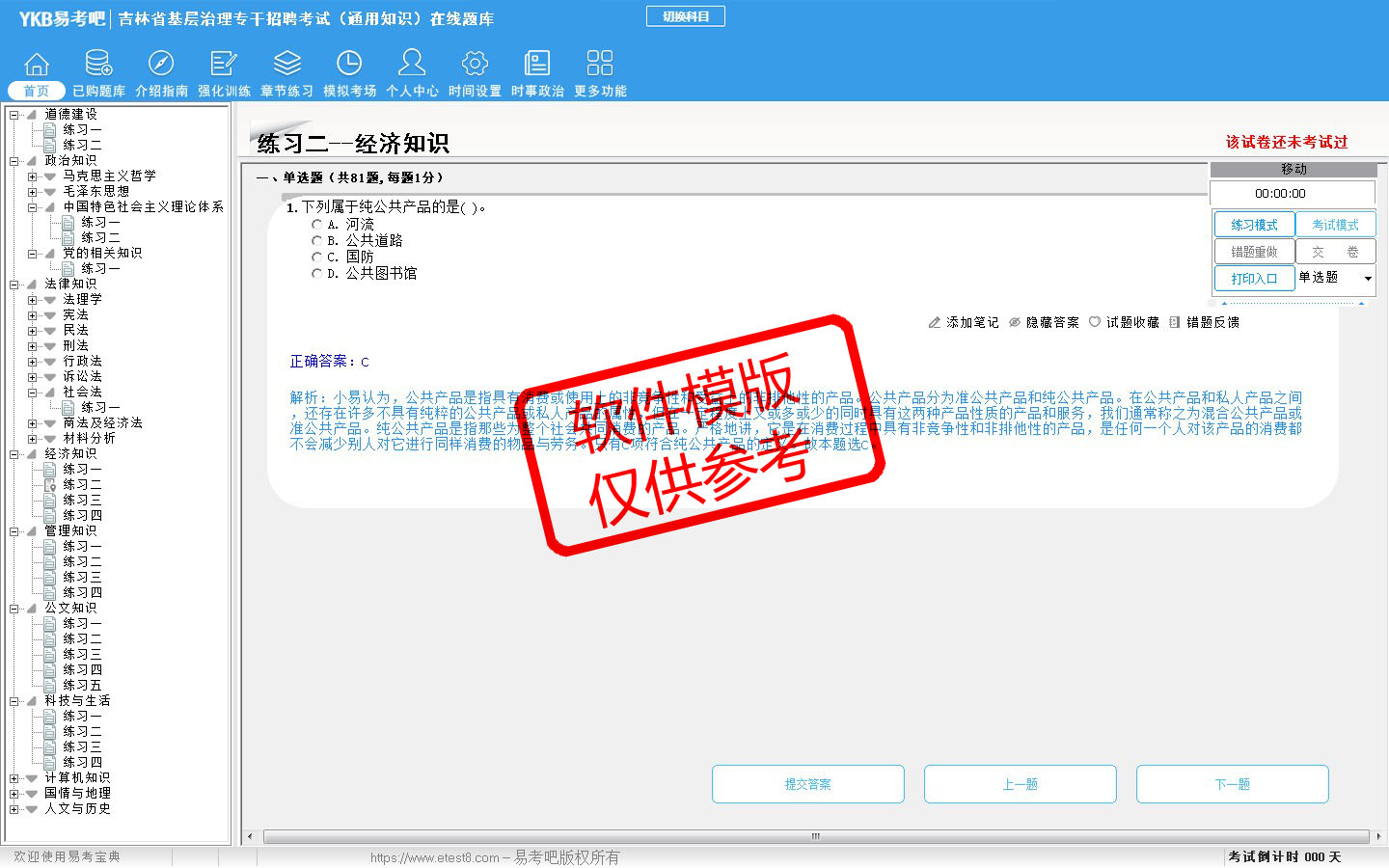Click the 练习一 document icon under 社会法
This screenshot has height=868, width=1389.
(68, 407)
